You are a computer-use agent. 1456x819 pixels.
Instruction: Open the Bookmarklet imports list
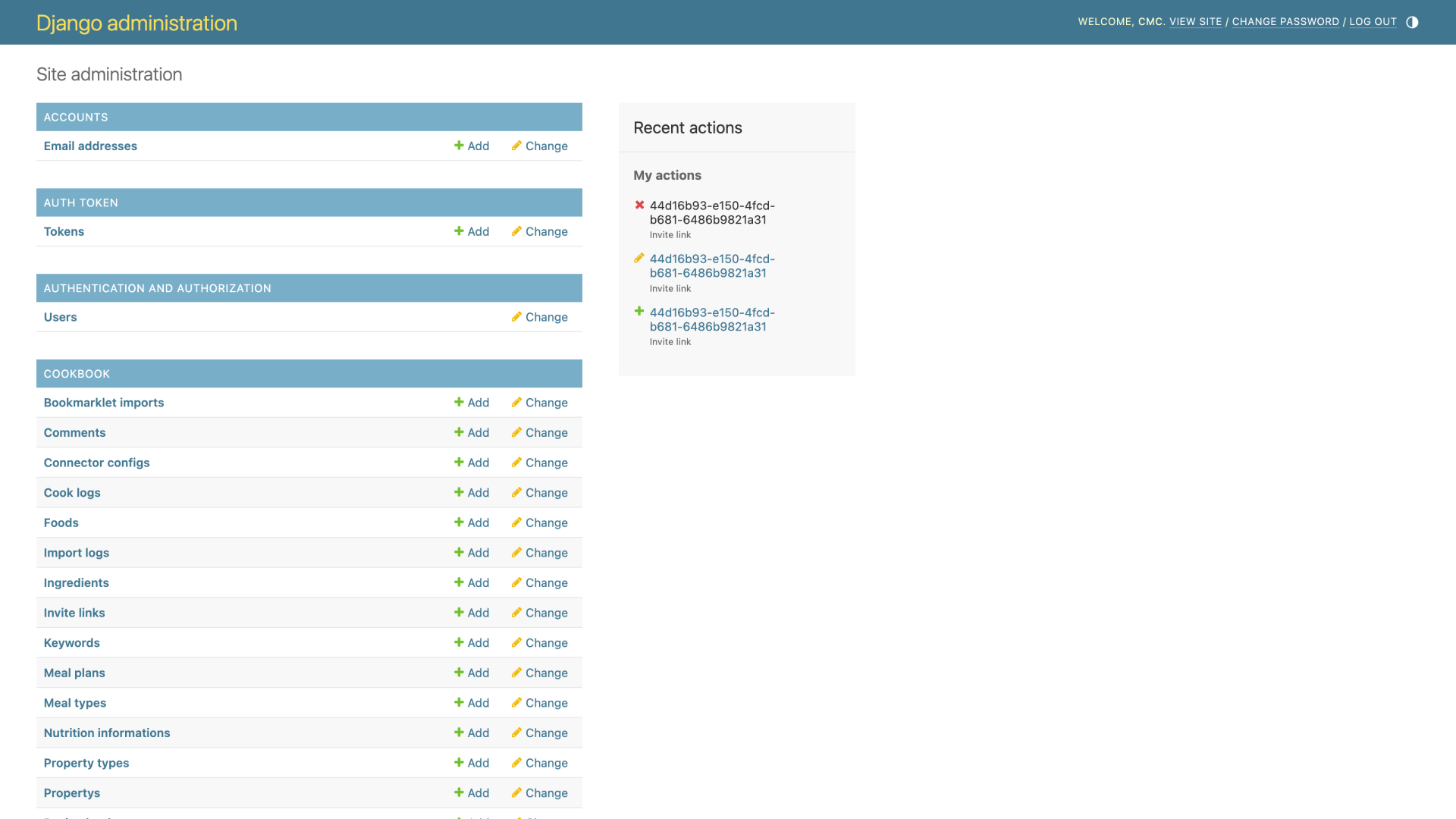(103, 403)
